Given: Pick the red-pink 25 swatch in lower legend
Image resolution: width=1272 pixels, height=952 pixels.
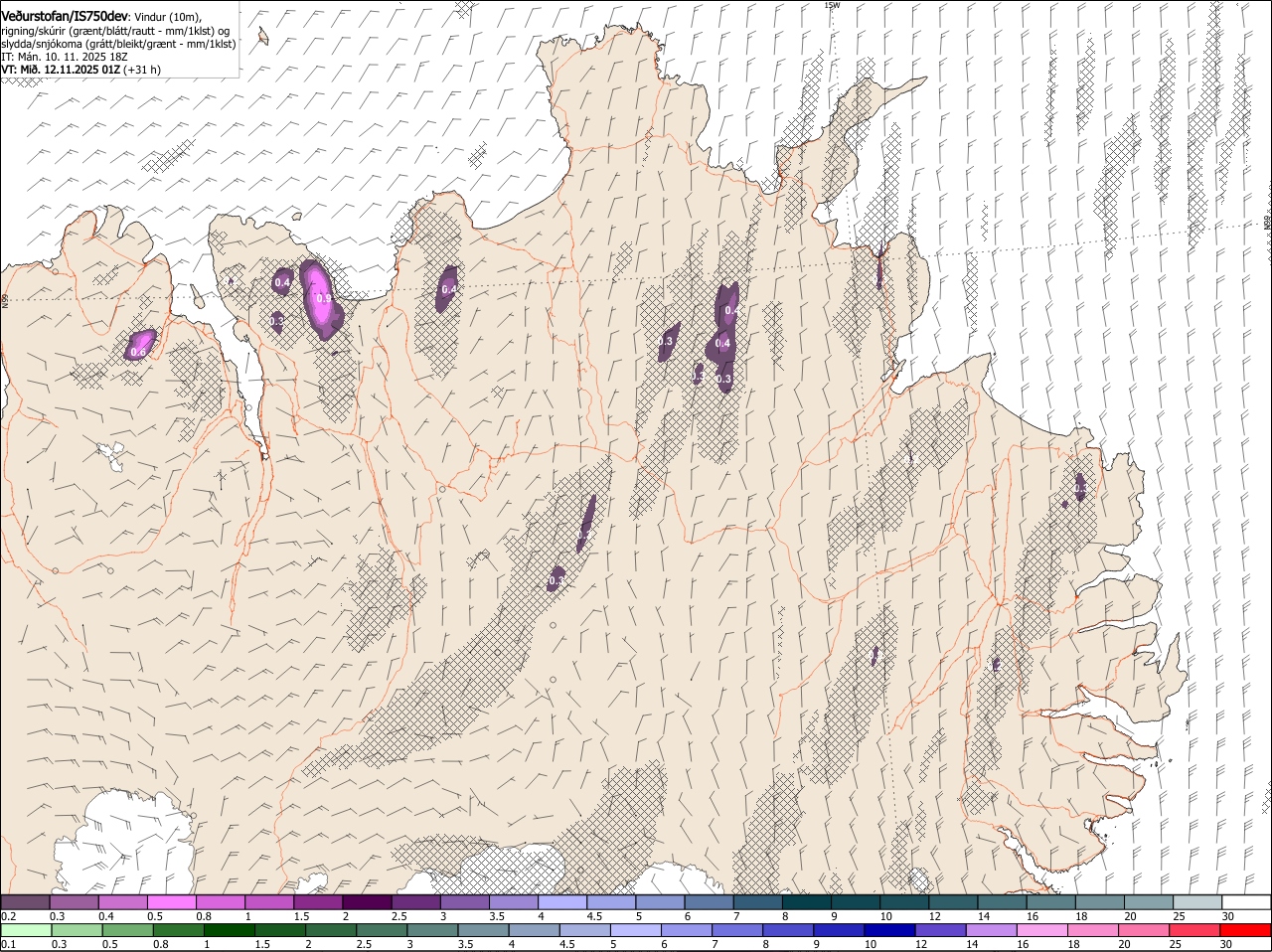Looking at the screenshot, I should [x=1194, y=930].
